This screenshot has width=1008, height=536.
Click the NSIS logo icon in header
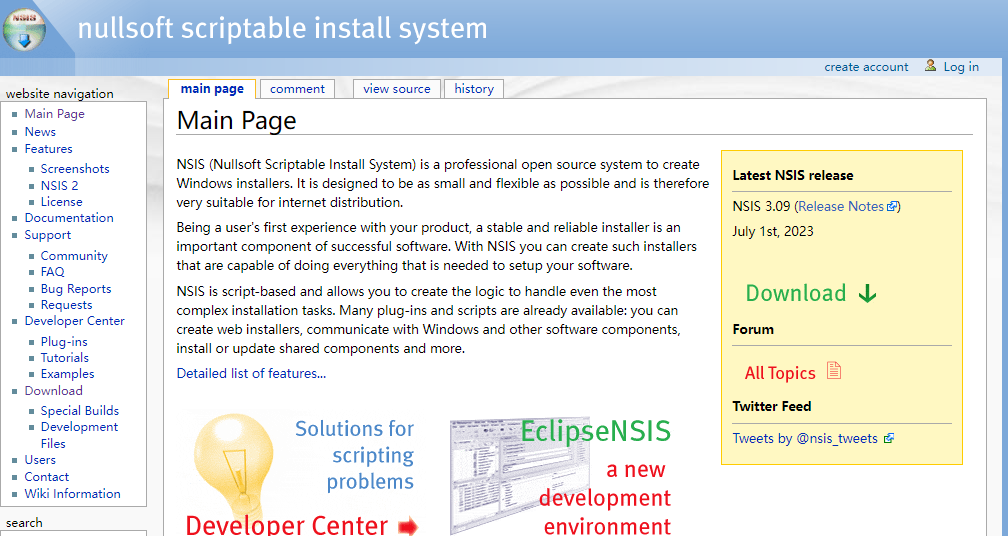coord(24,28)
